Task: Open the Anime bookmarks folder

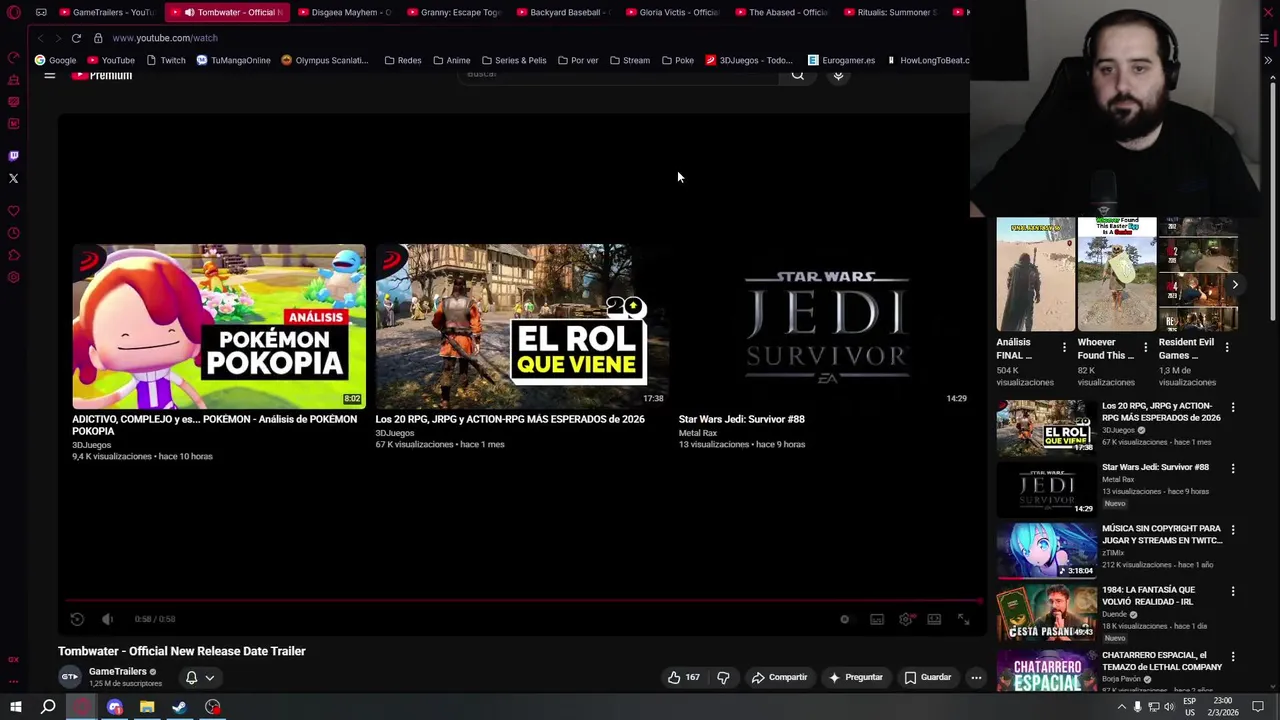Action: [x=451, y=60]
